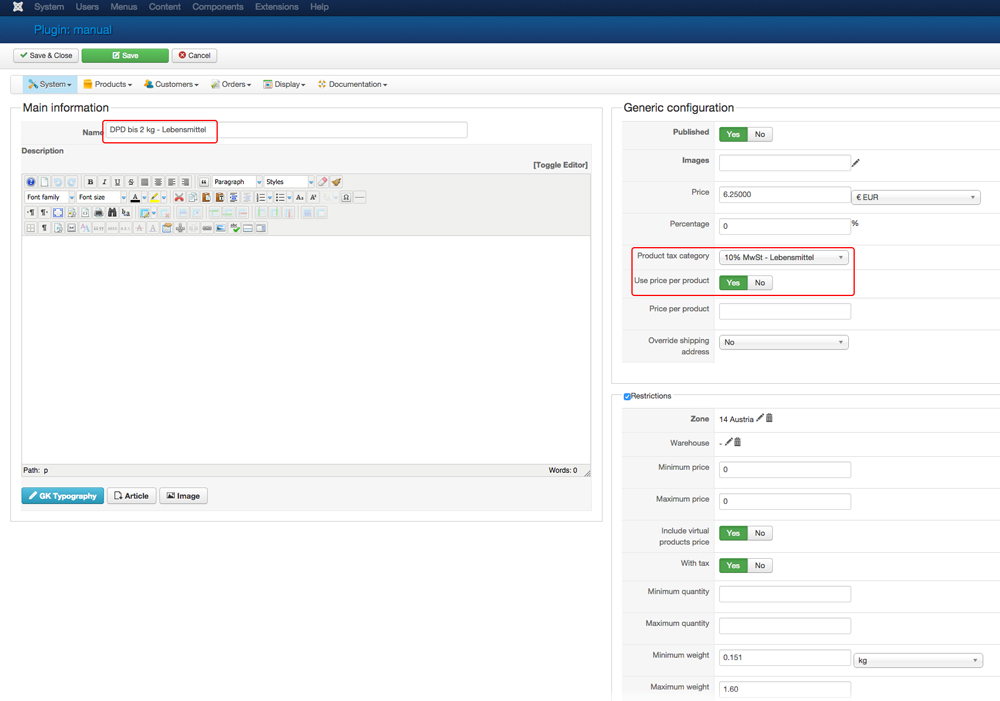Set Include virtual products price to Yes
The width and height of the screenshot is (1000, 701).
pyautogui.click(x=733, y=533)
